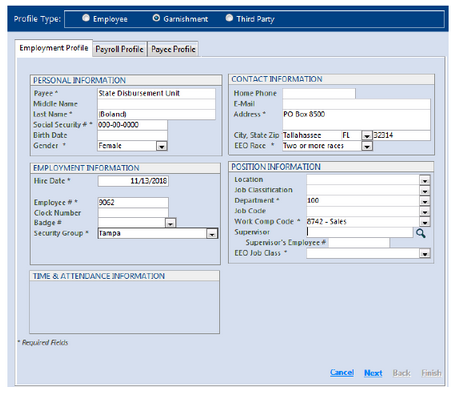Open the Work Comp Code dropdown
455x394 pixels.
click(425, 222)
